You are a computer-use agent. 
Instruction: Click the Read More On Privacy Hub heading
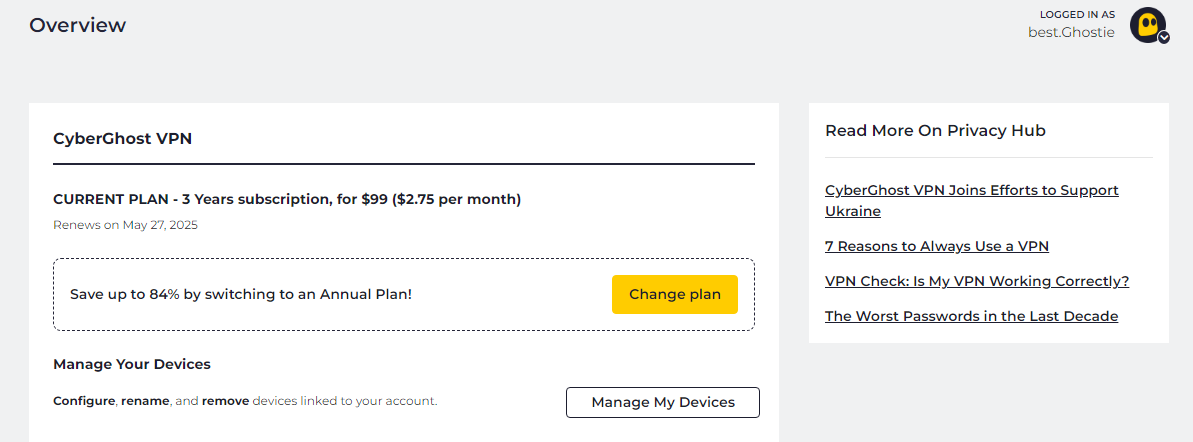point(935,130)
